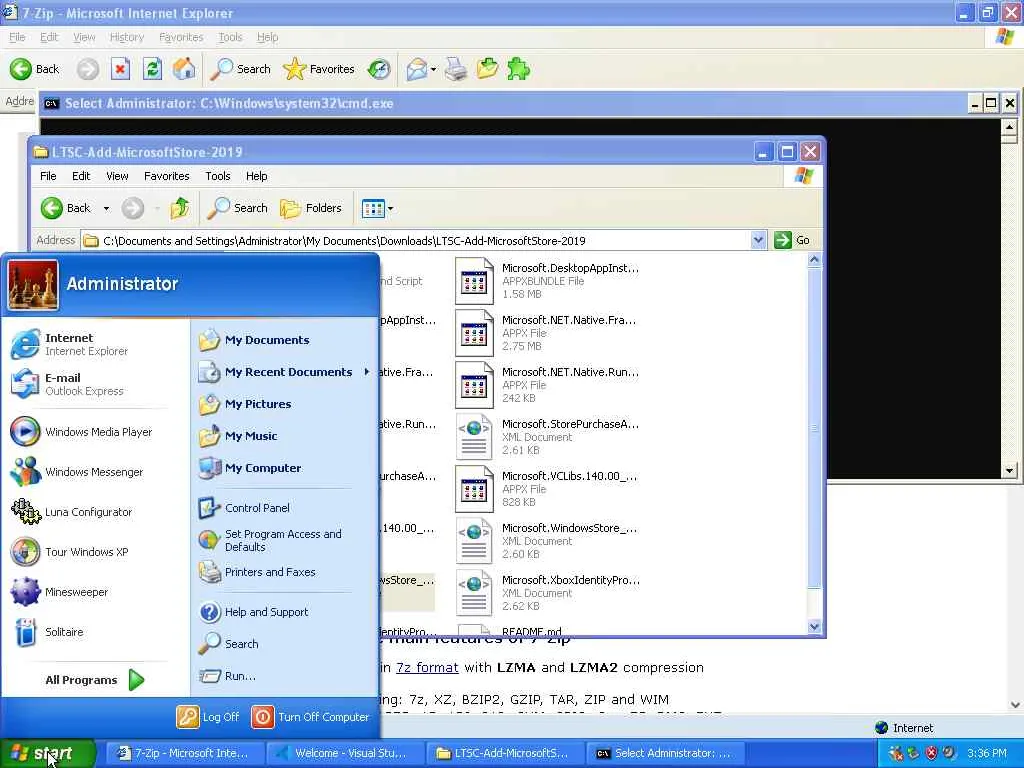Viewport: 1024px width, 768px height.
Task: Open the View menu in the LTSC folder window
Action: point(117,176)
